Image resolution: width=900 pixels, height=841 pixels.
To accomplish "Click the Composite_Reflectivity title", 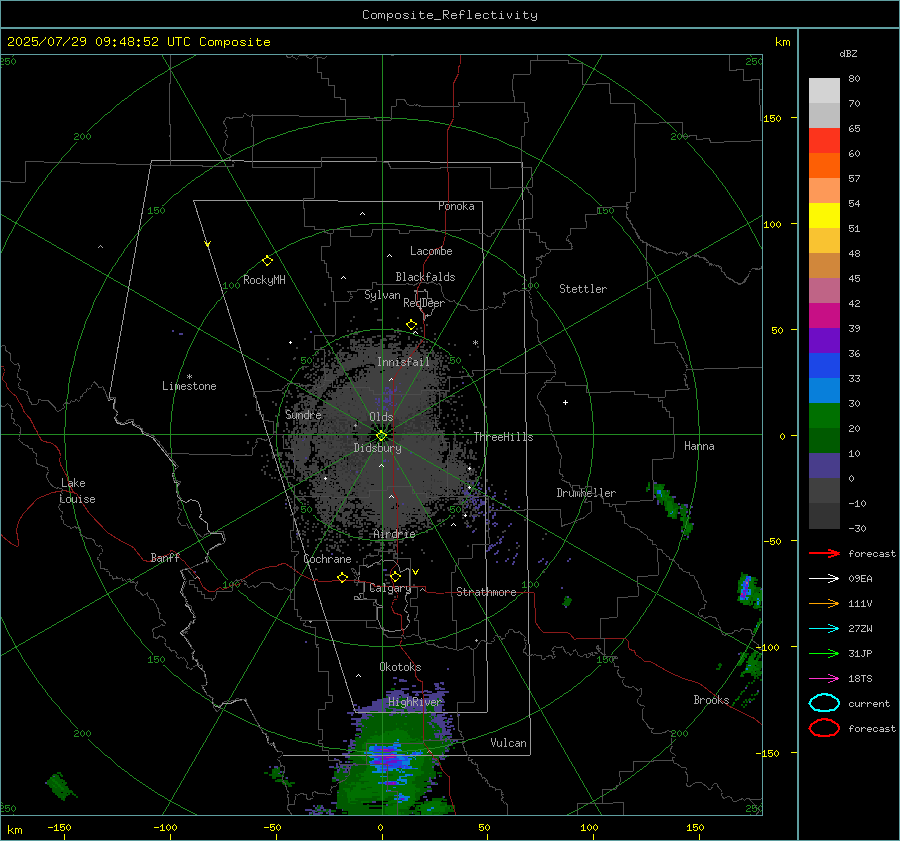I will point(450,15).
